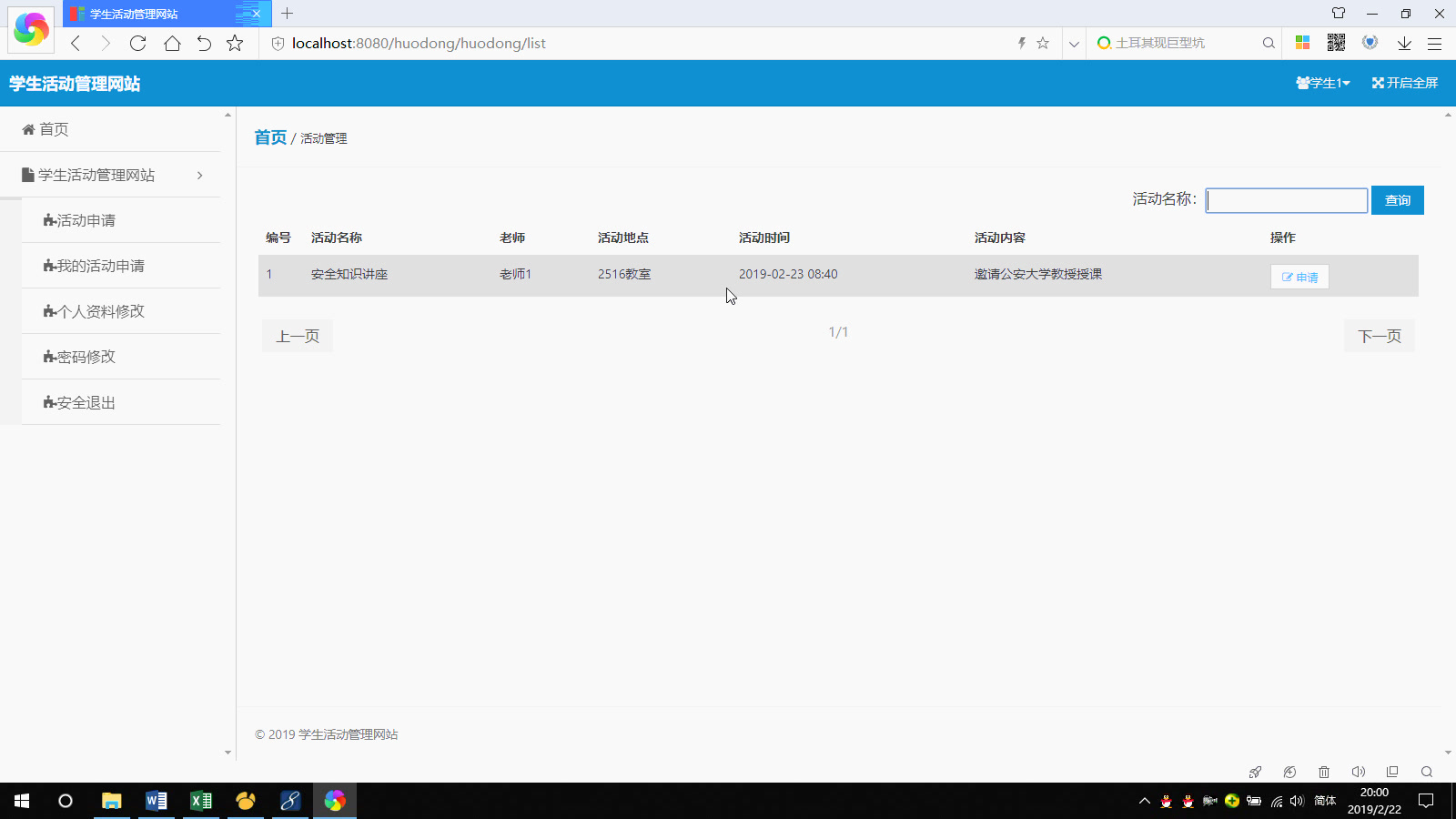Go to browser home page icon

(x=172, y=43)
